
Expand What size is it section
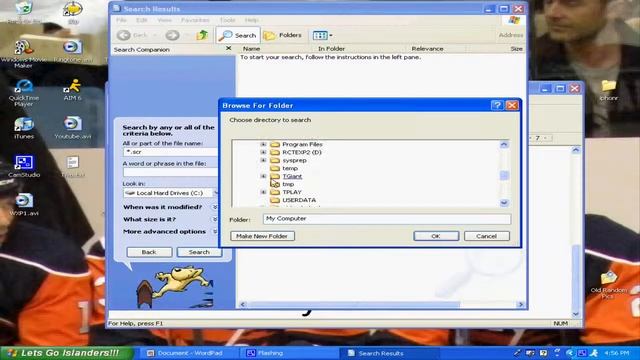click(x=215, y=220)
